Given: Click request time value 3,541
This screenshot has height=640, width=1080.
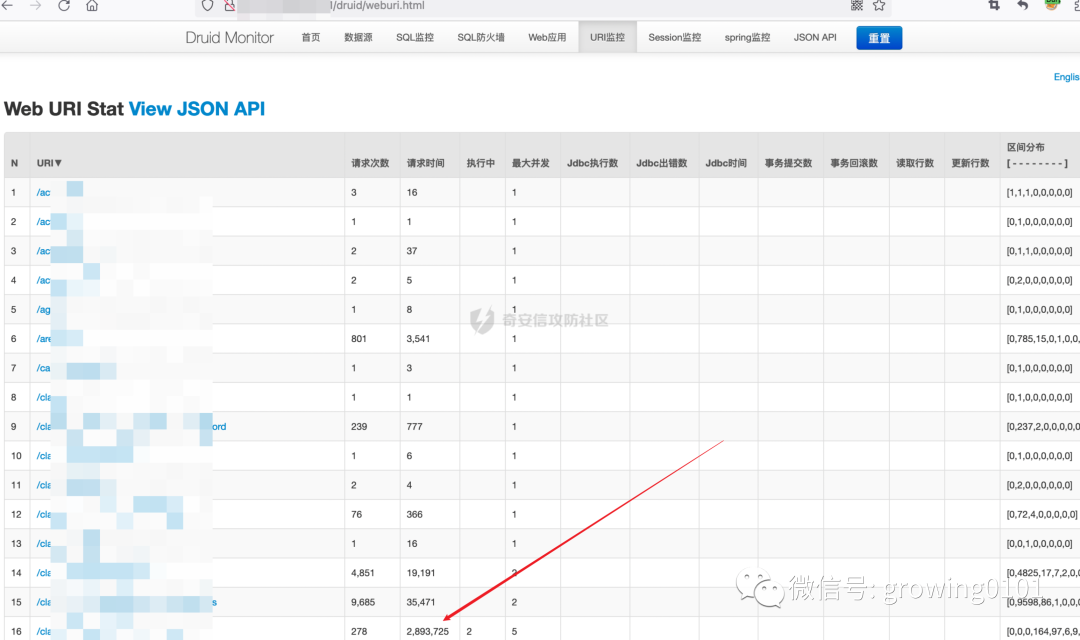Looking at the screenshot, I should (x=418, y=339).
